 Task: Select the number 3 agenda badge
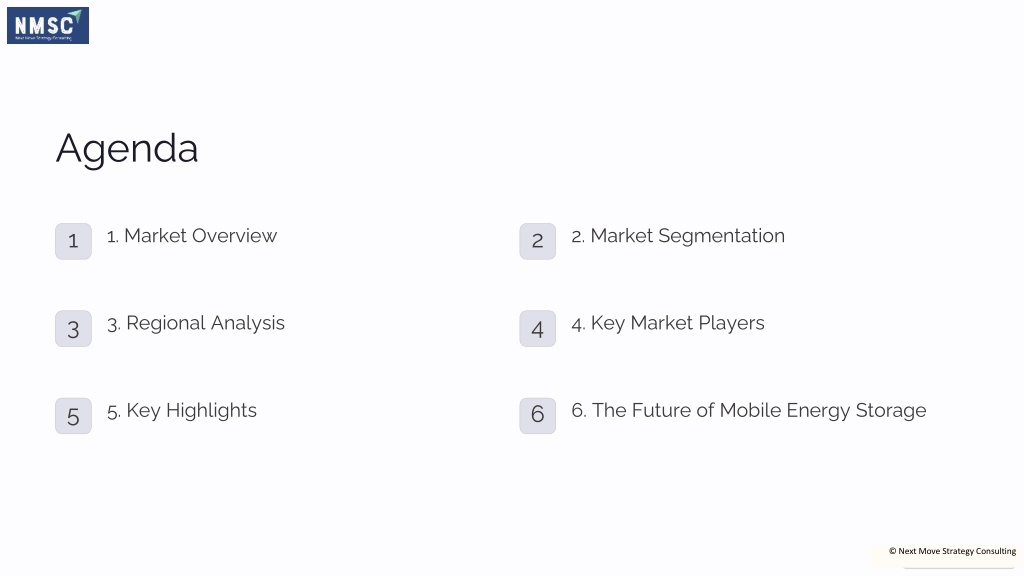point(73,328)
